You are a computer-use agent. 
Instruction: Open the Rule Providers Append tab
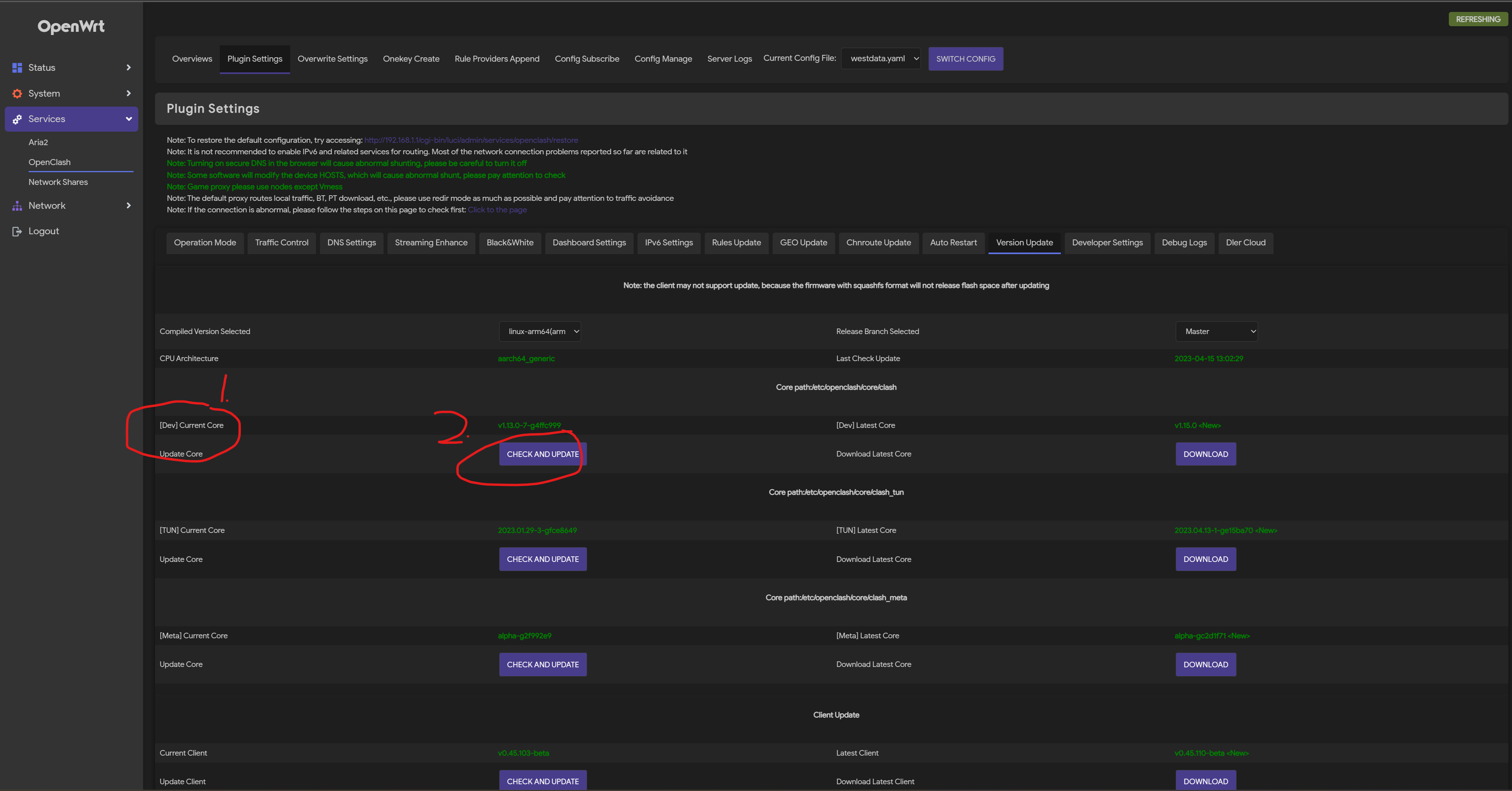click(496, 59)
